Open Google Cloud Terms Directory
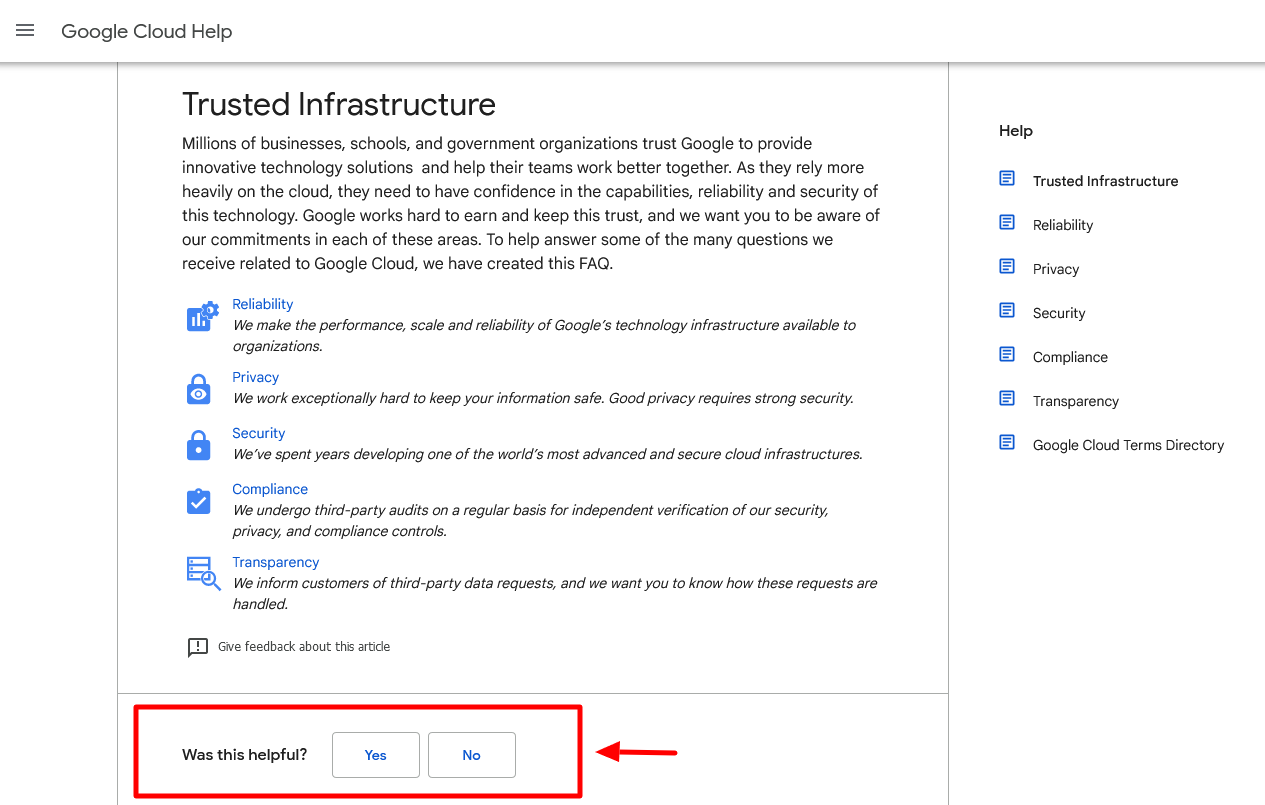The image size is (1265, 805). point(1128,444)
